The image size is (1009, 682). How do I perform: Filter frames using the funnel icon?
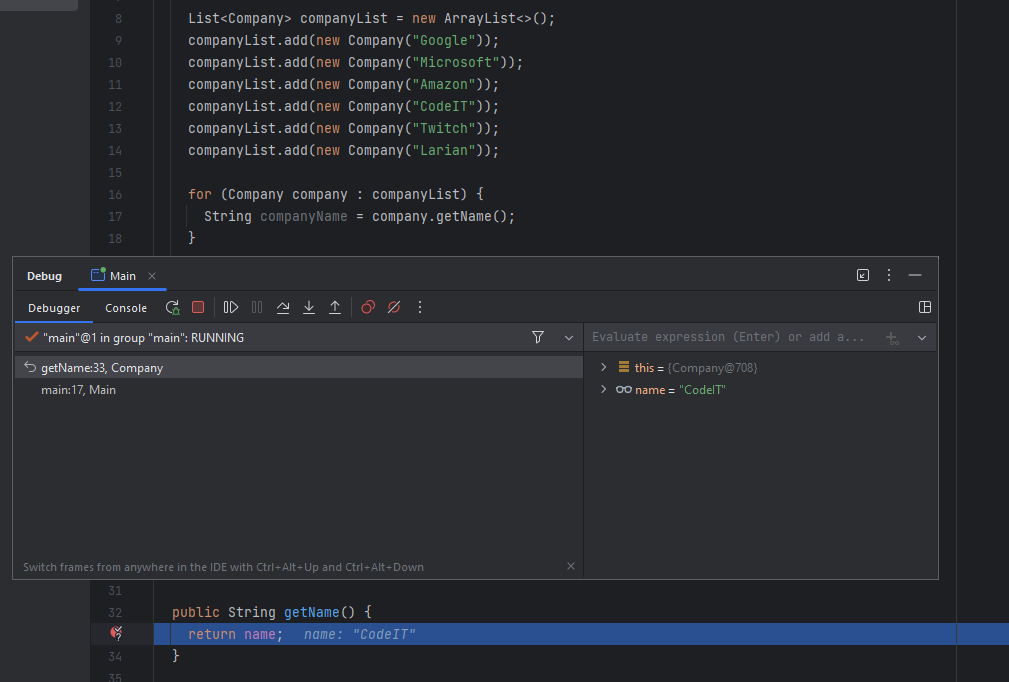click(538, 338)
